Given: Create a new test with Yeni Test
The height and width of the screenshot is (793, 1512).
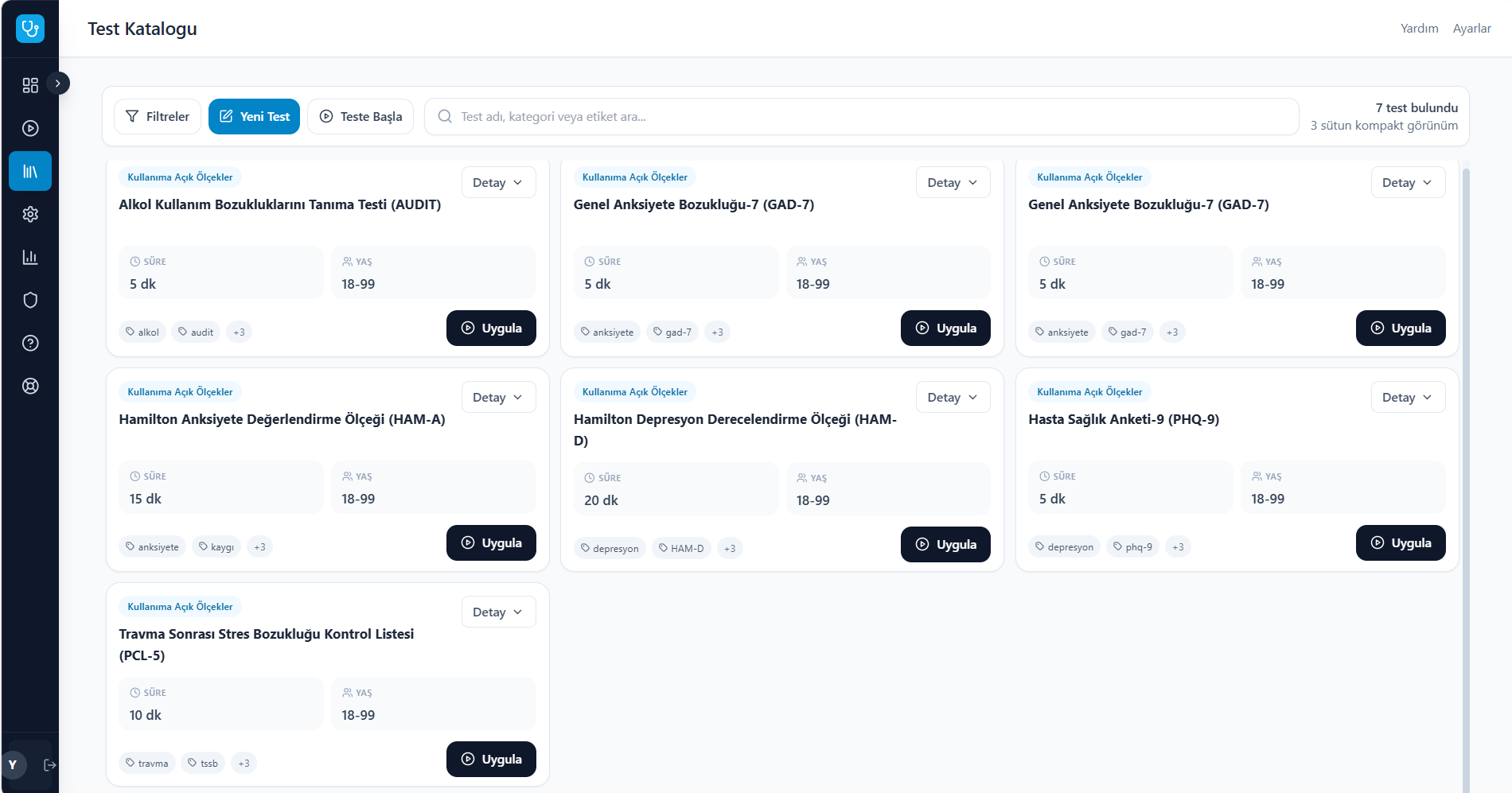Looking at the screenshot, I should coord(254,116).
